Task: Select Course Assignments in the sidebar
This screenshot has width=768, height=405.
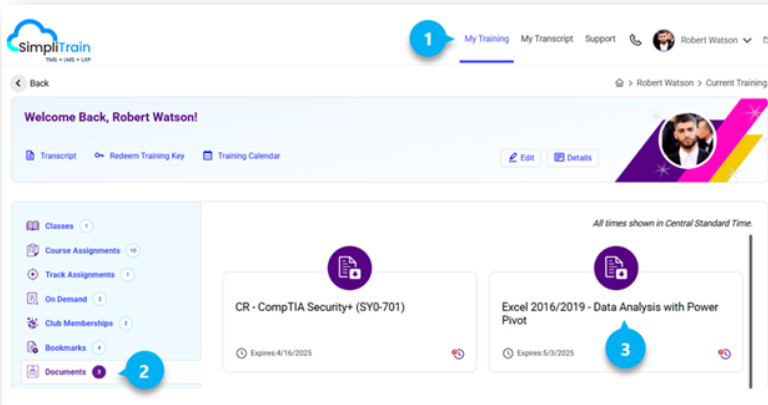Action: coord(82,250)
